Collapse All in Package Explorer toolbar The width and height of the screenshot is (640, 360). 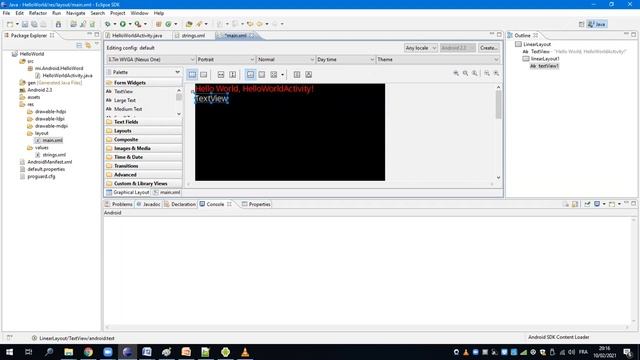point(79,45)
